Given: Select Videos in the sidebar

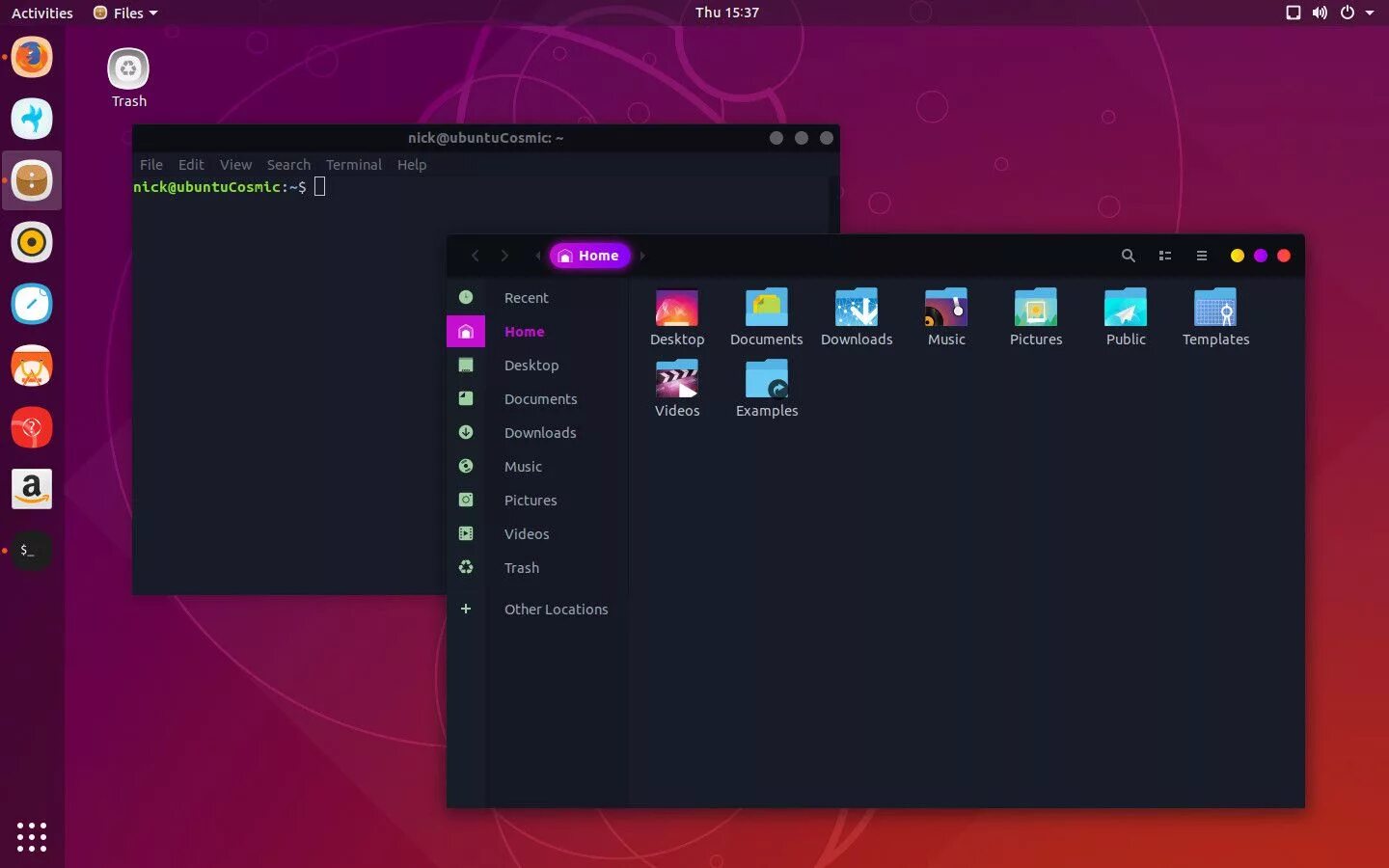Looking at the screenshot, I should [x=537, y=534].
